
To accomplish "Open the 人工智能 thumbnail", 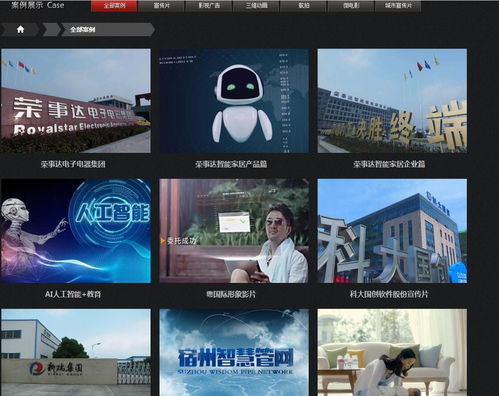I will tap(76, 231).
